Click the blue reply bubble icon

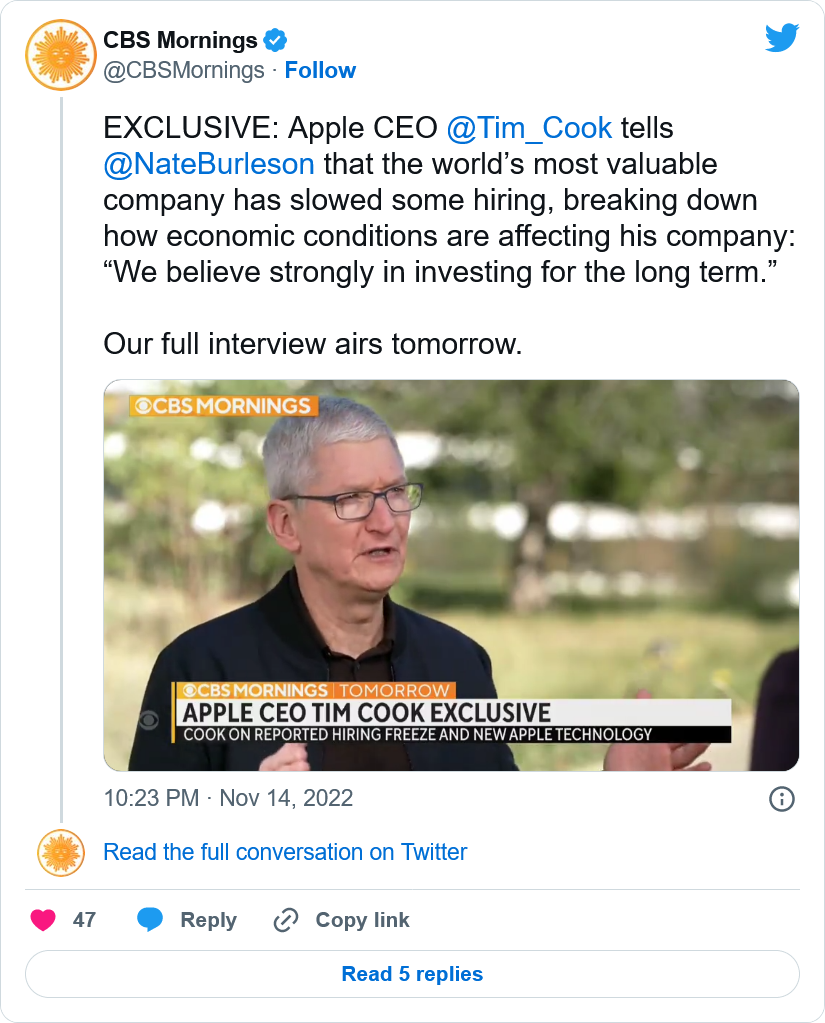150,919
